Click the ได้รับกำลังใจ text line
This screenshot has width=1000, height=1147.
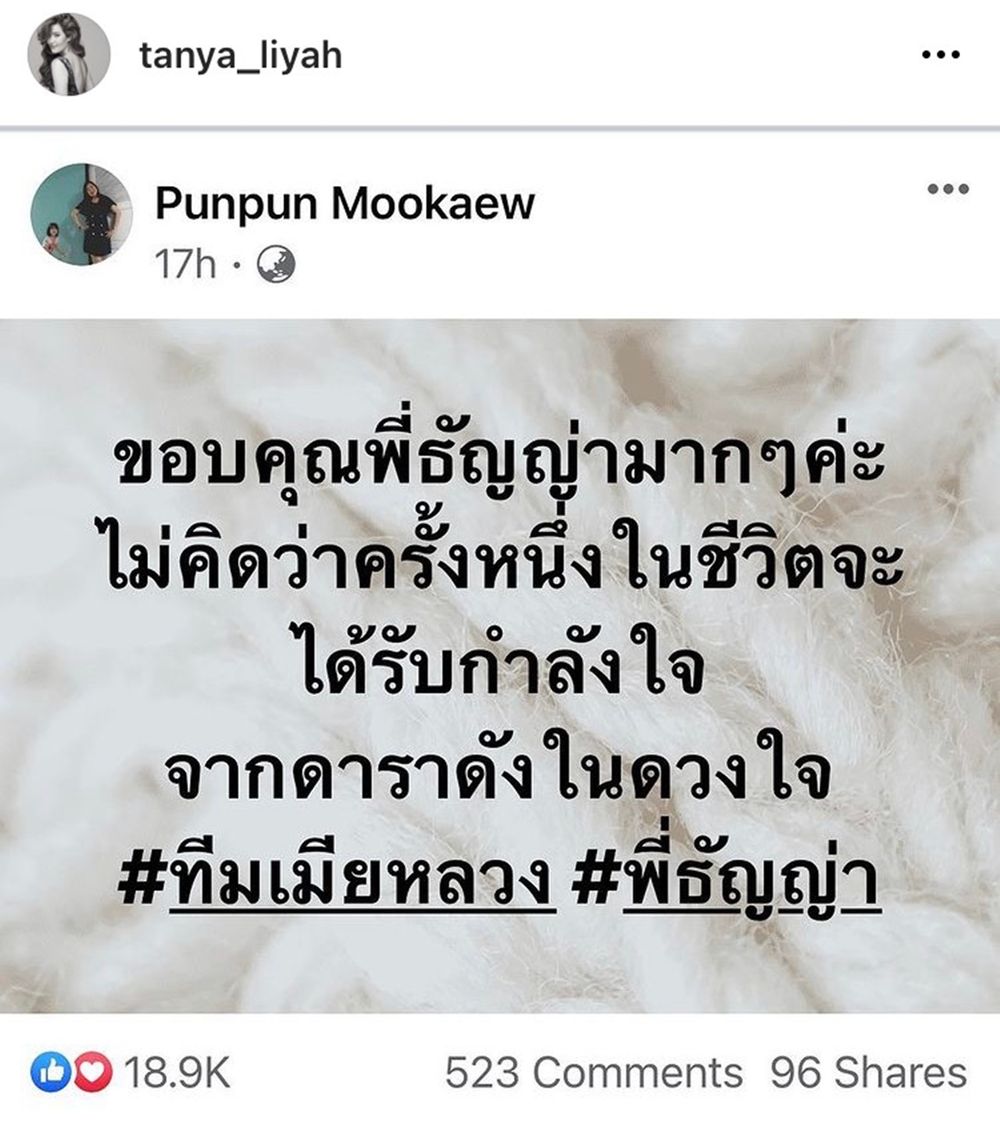click(503, 668)
